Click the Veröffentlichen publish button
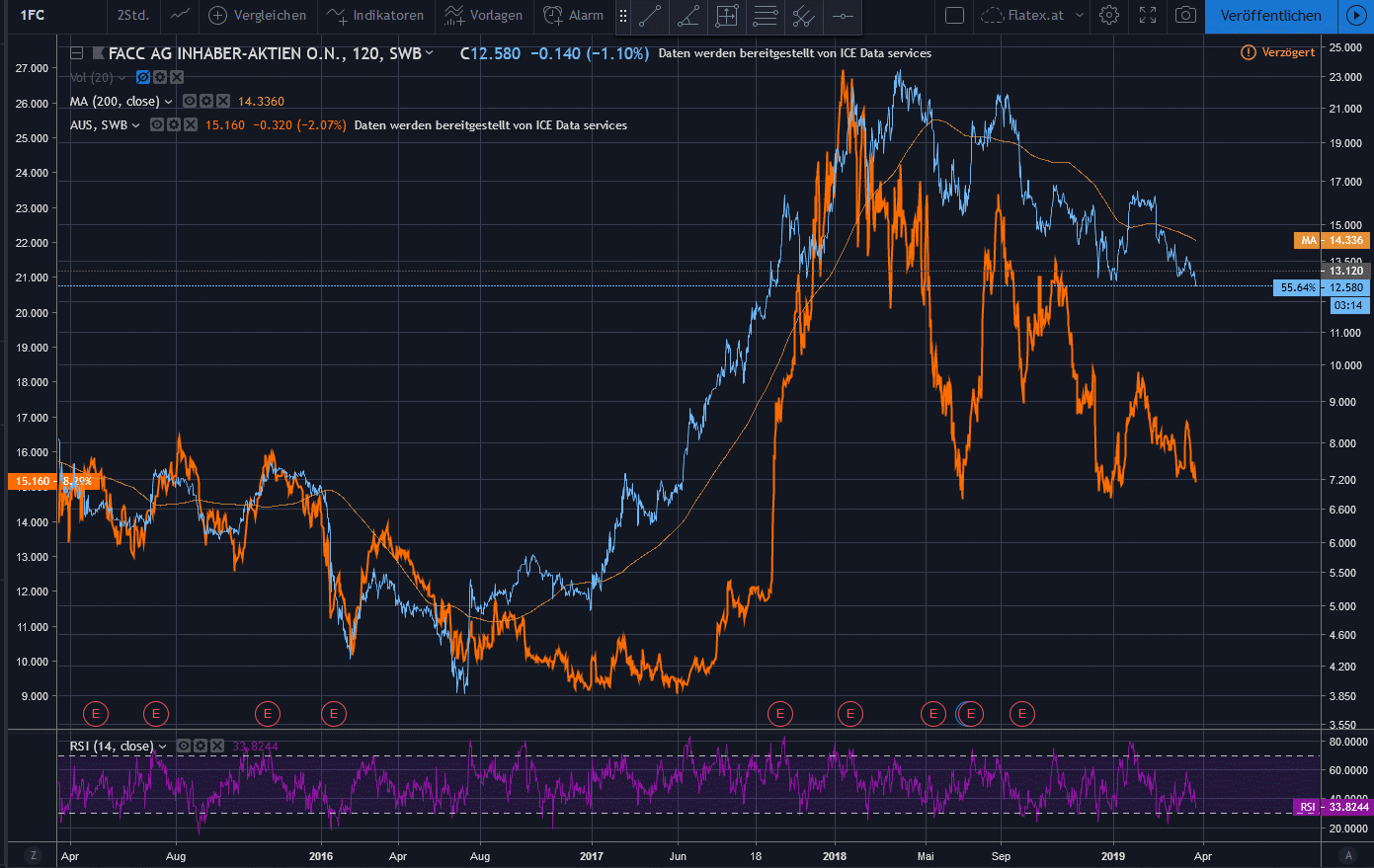1374x868 pixels. point(1270,16)
